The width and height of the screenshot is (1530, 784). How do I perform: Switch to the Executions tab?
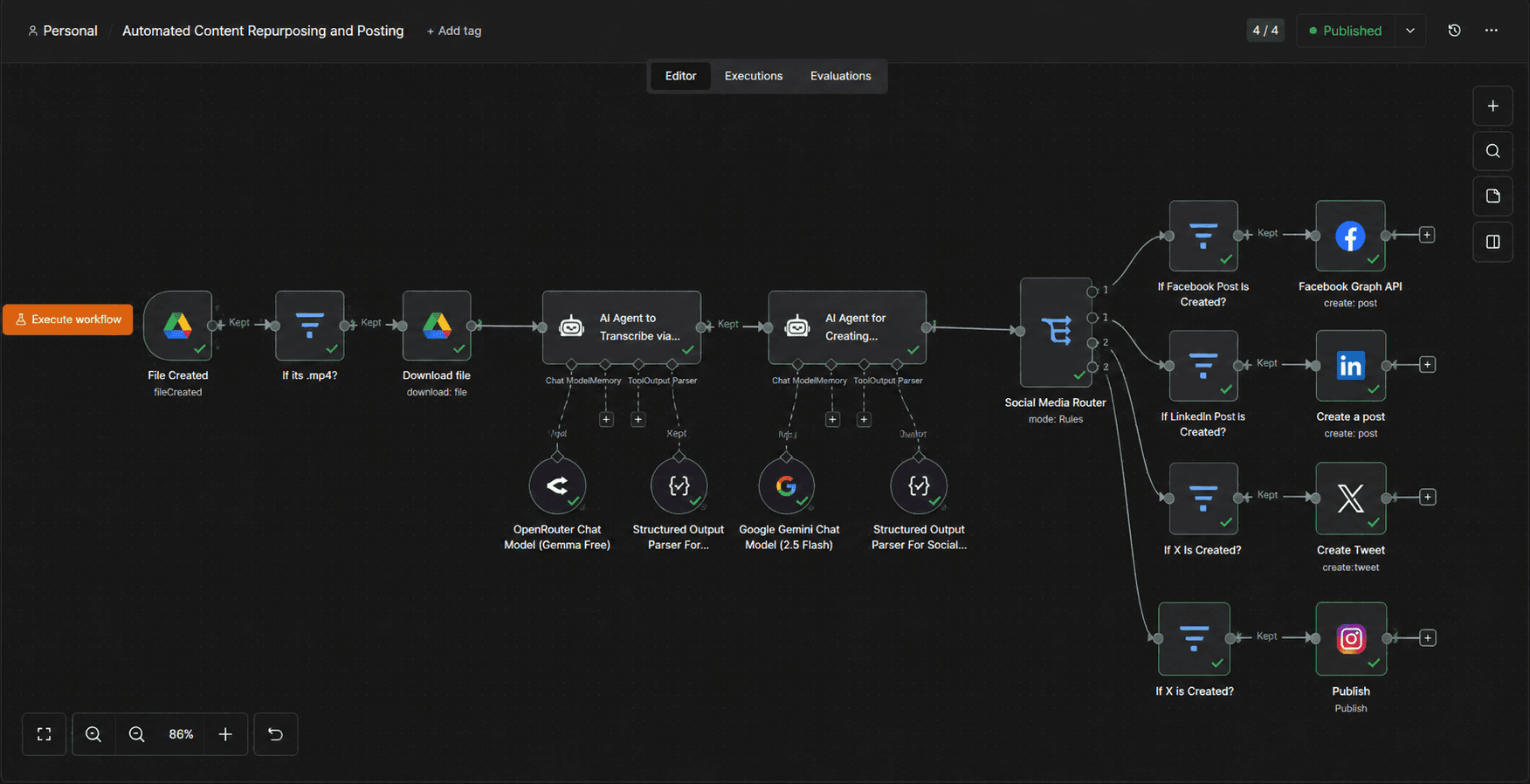pos(754,76)
